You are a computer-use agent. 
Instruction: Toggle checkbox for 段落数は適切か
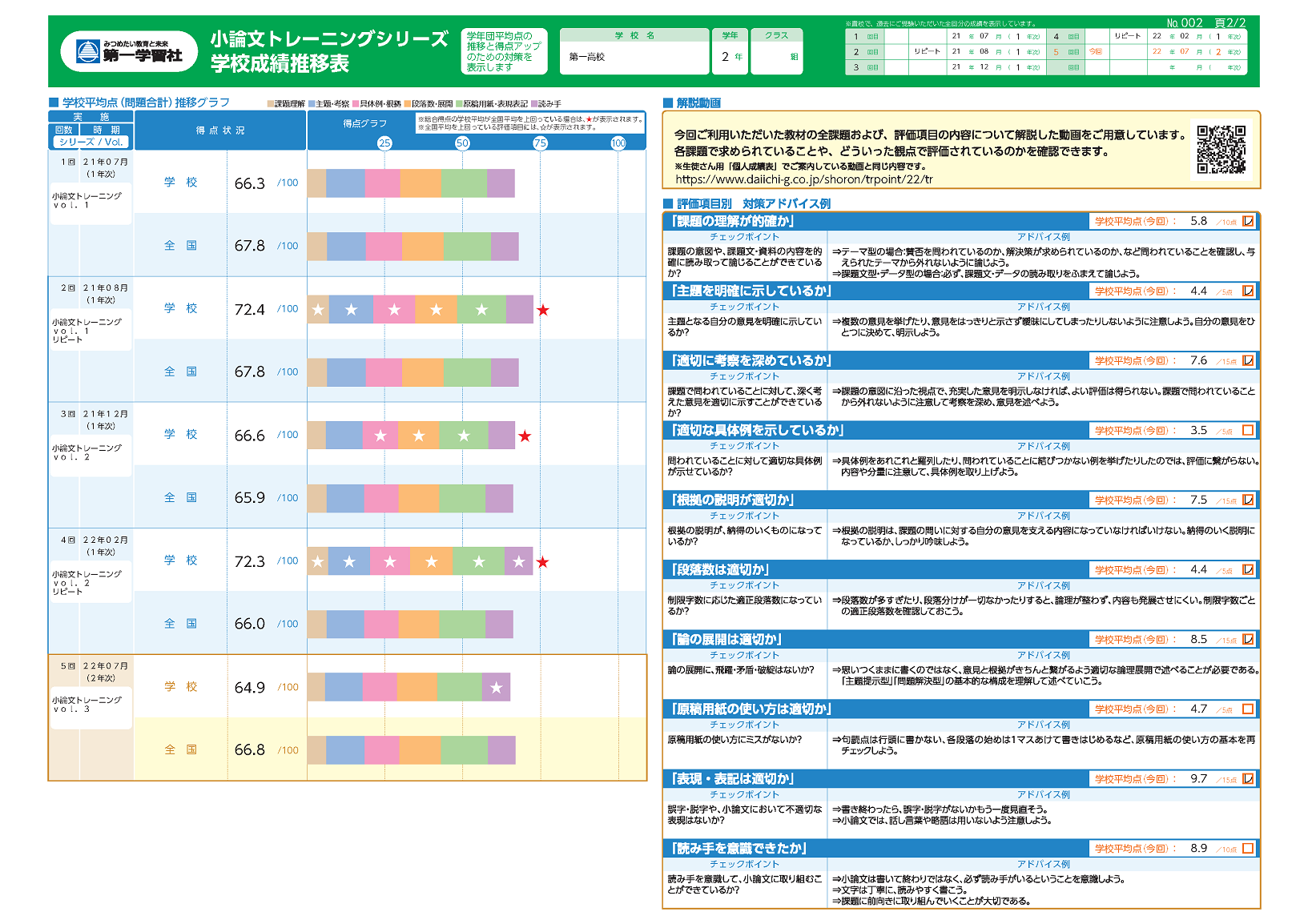[1248, 569]
